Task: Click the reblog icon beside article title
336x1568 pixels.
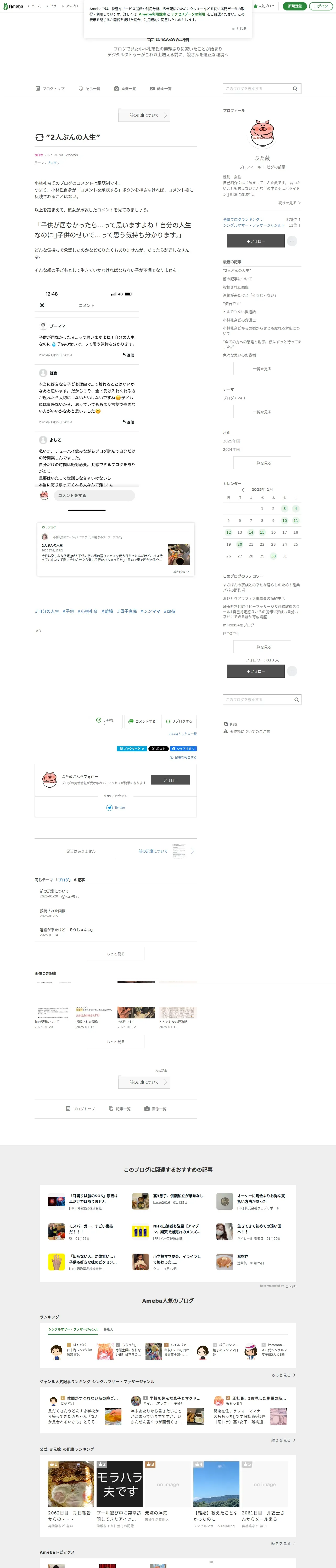Action: (x=39, y=137)
